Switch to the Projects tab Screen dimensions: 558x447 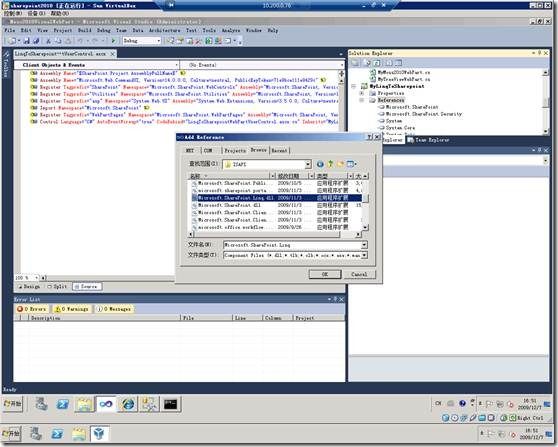235,151
